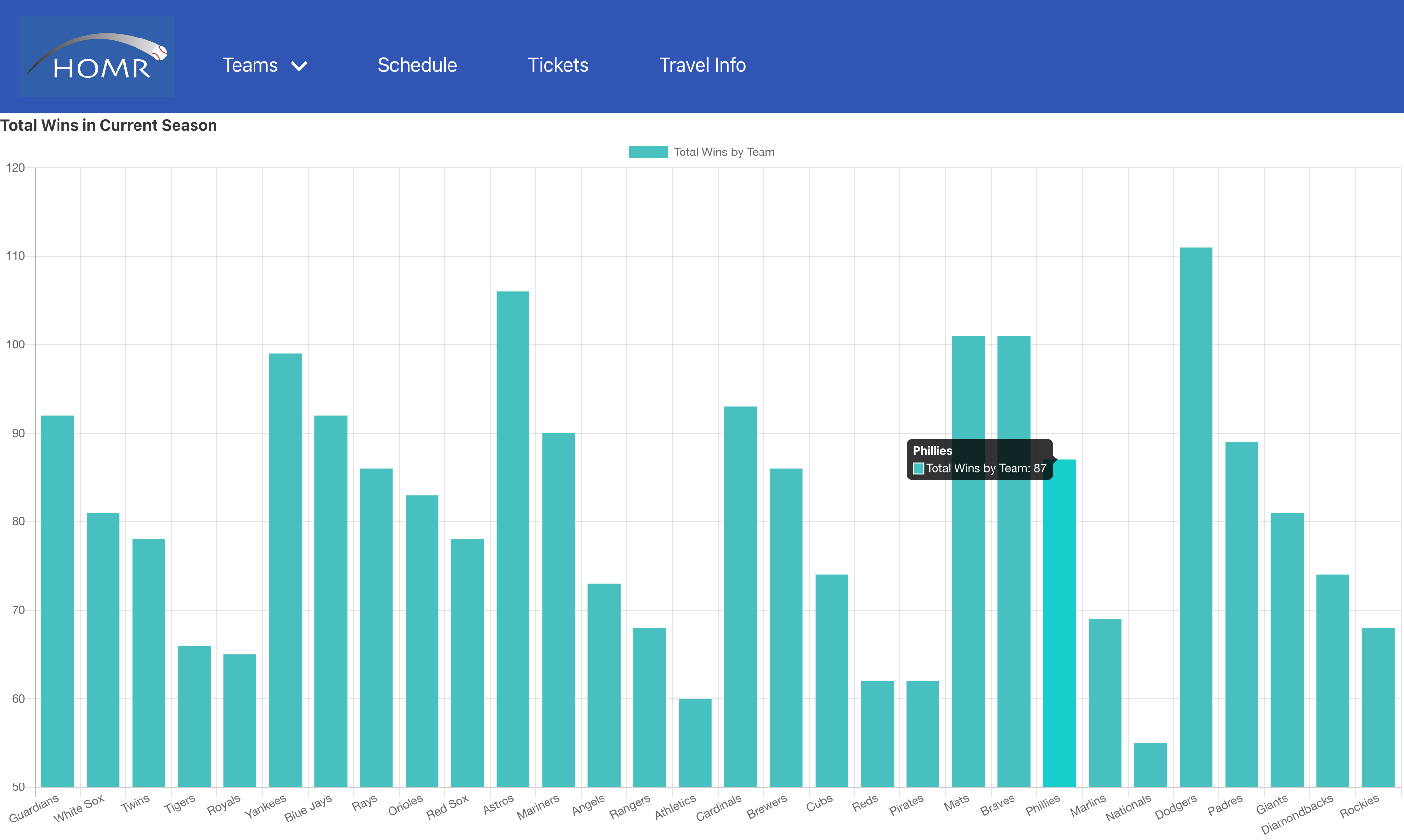This screenshot has width=1404, height=840.
Task: Go to the Schedule page
Action: [417, 65]
